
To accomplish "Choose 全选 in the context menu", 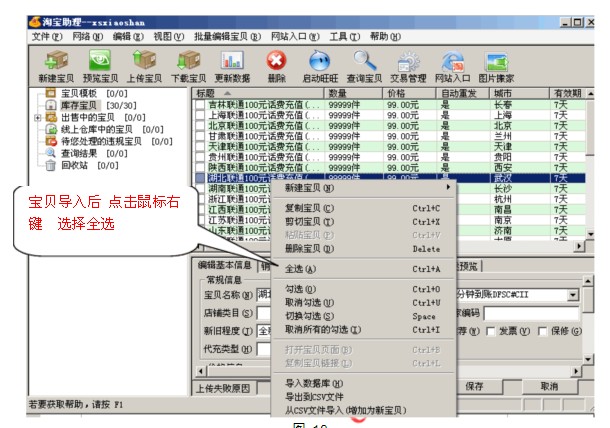I will 364,269.
